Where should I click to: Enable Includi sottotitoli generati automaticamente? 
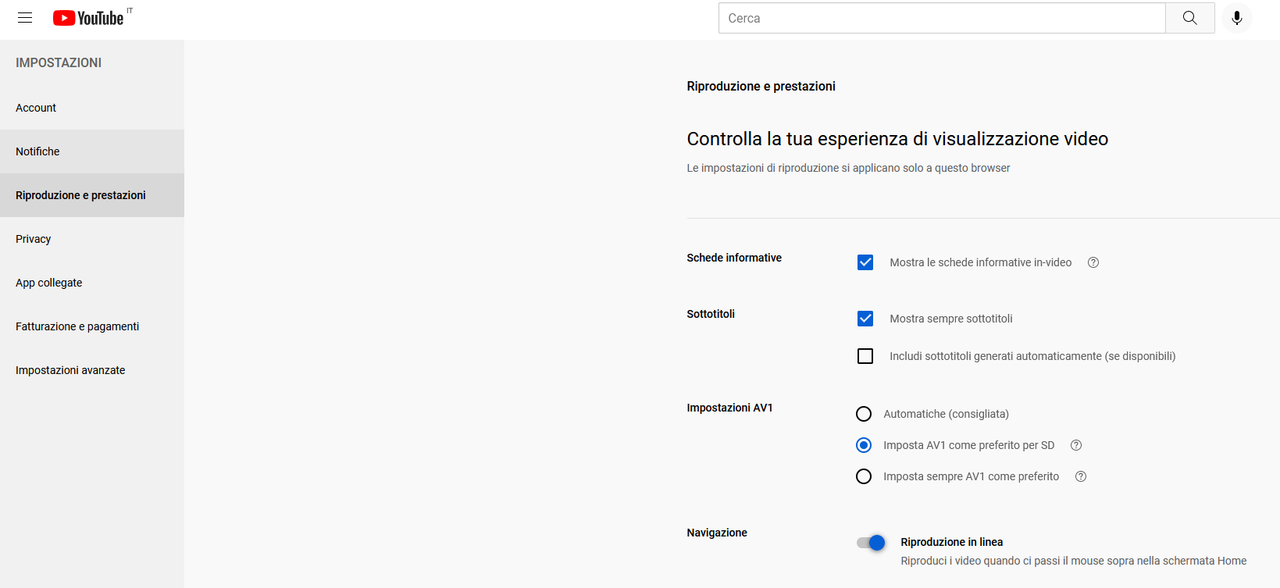[866, 356]
